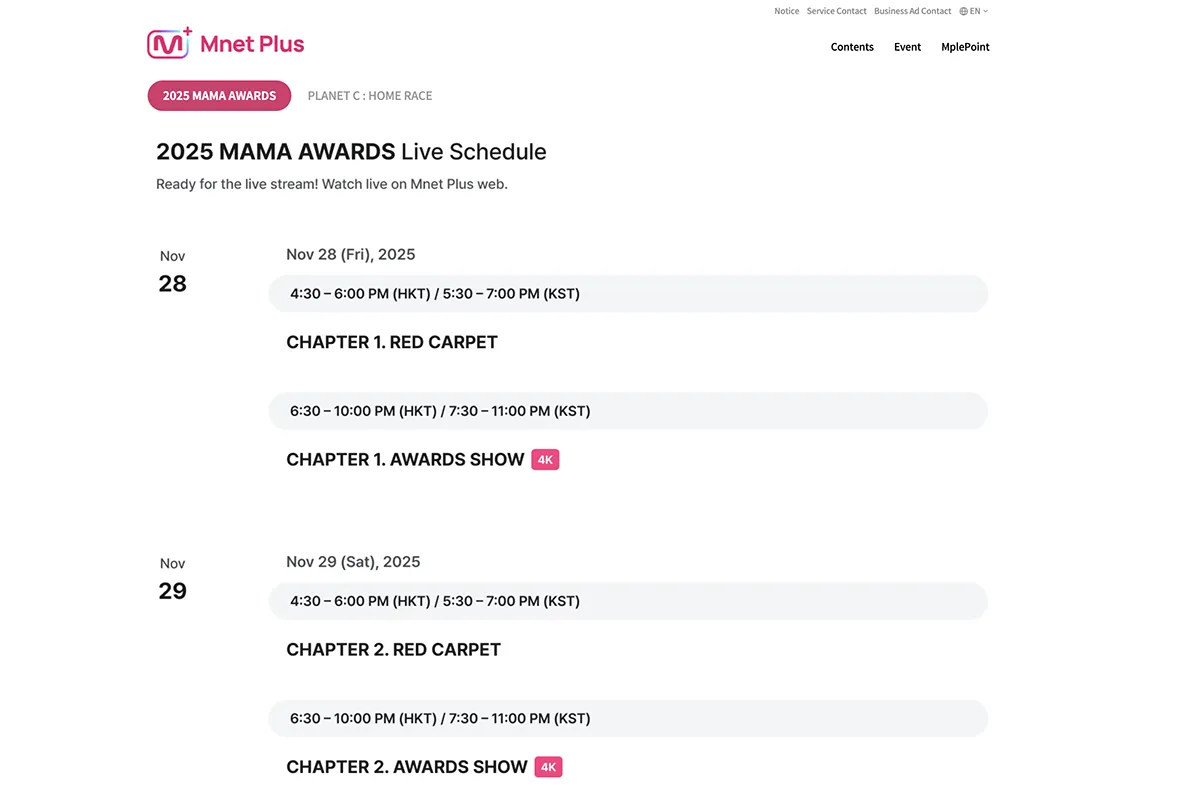The image size is (1200, 800).
Task: Click the Nov 29 awards show time slot
Action: [x=628, y=717]
